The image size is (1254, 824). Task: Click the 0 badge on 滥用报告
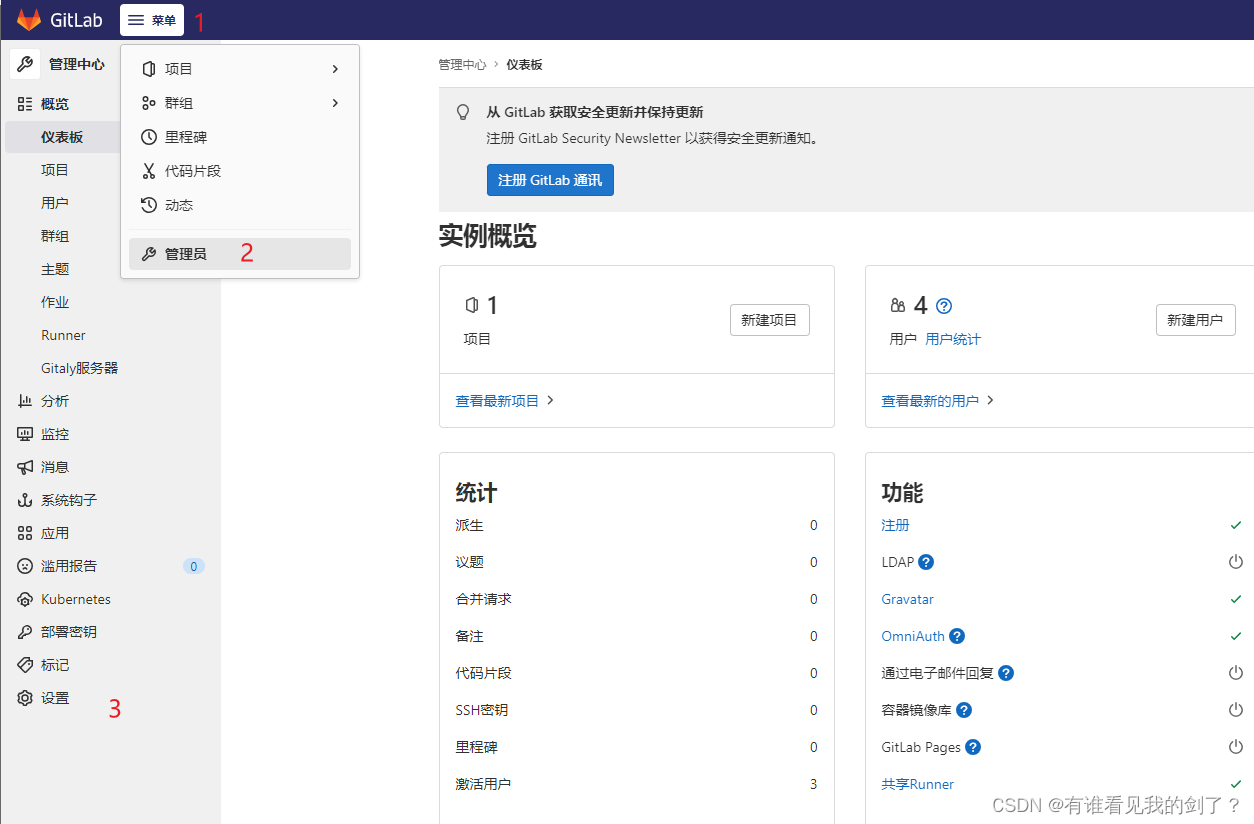click(x=194, y=566)
